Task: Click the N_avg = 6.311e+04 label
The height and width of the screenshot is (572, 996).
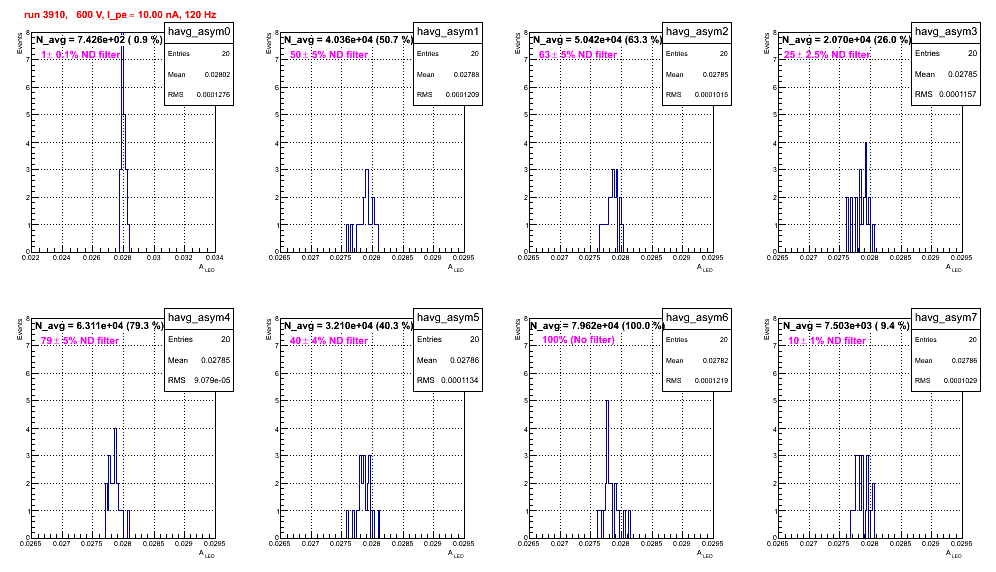Action: 98,326
